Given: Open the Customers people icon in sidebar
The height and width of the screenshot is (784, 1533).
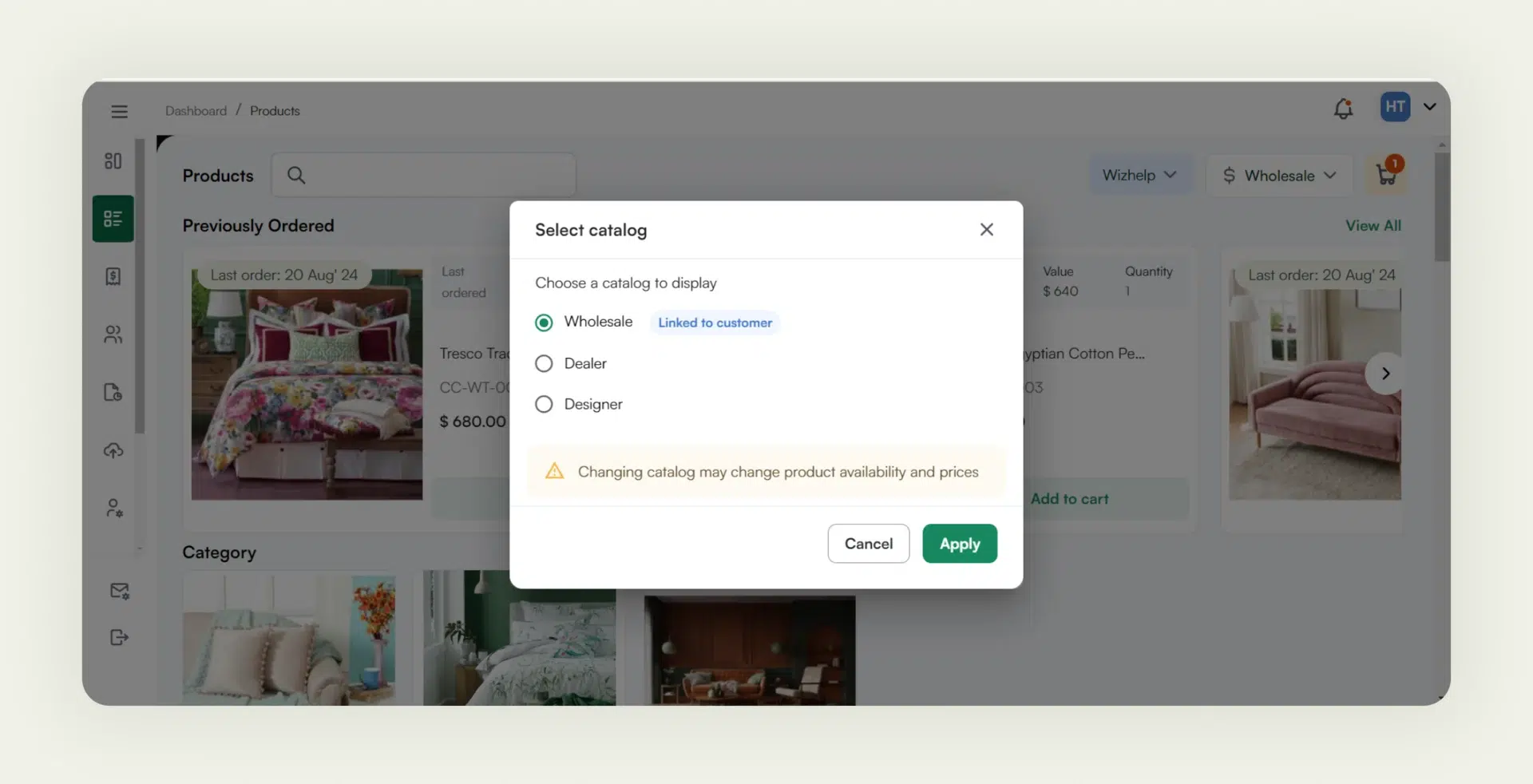Looking at the screenshot, I should pos(113,335).
